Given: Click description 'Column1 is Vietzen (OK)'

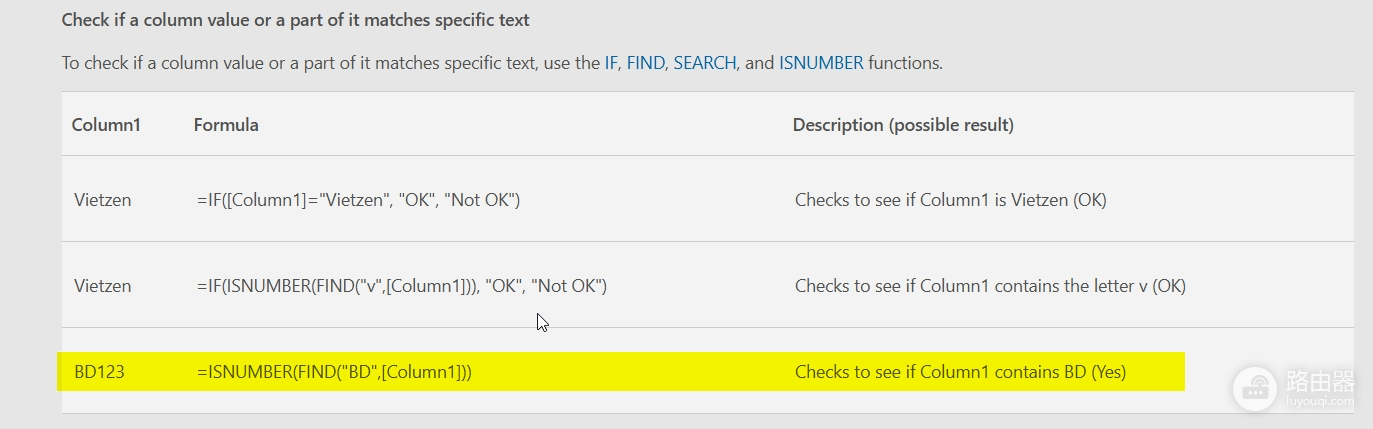Looking at the screenshot, I should pos(950,200).
